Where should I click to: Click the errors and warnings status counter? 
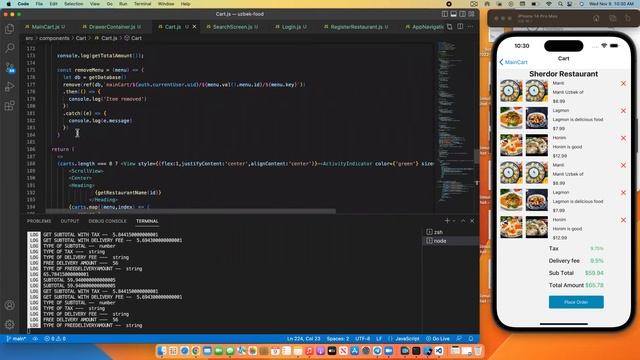(55, 339)
